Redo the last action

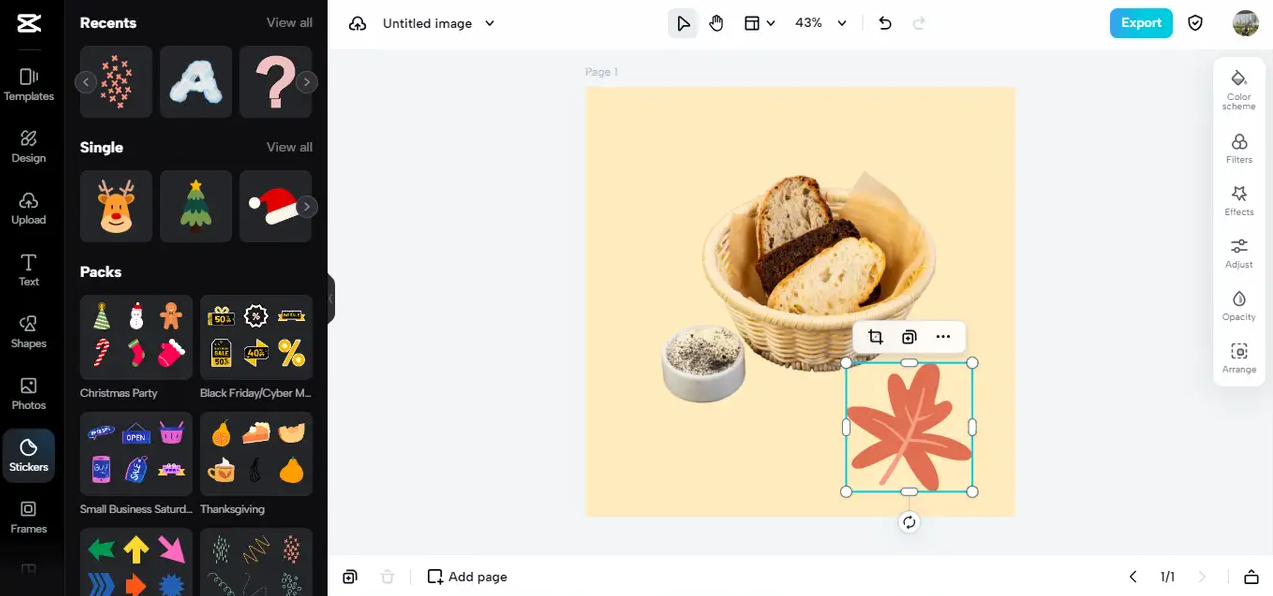coord(920,23)
